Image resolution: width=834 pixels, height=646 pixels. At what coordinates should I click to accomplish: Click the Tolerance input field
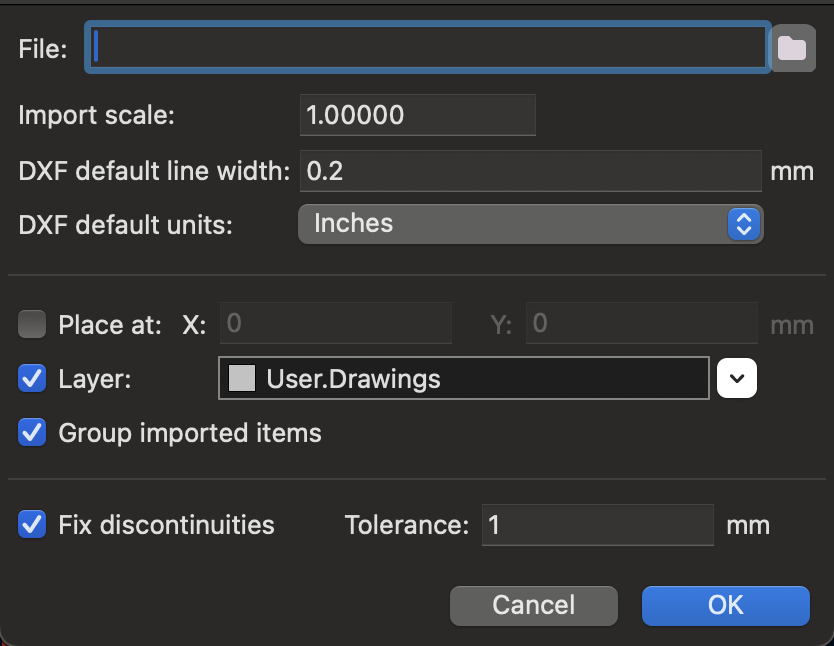point(597,525)
